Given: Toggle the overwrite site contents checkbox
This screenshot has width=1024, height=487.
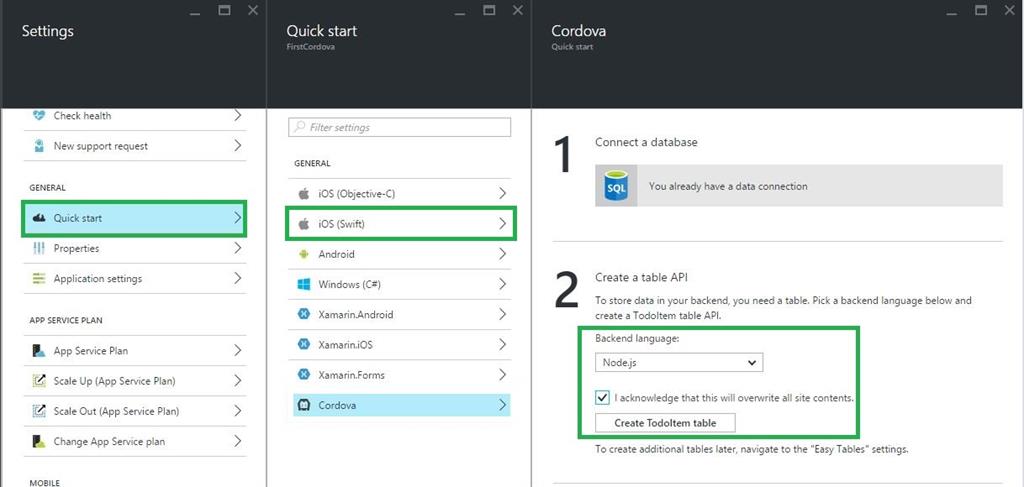Looking at the screenshot, I should coord(602,397).
